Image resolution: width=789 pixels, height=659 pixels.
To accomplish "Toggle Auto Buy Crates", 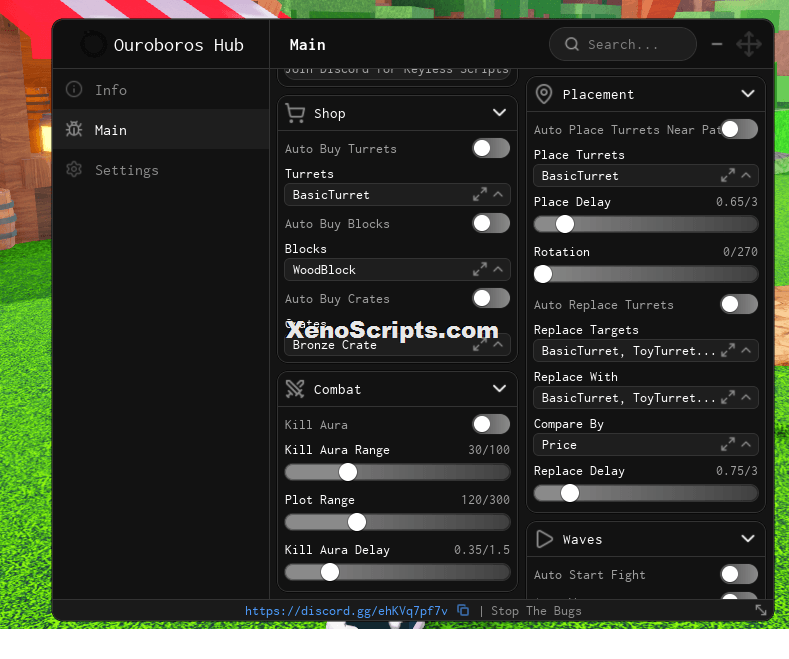I will coord(491,298).
